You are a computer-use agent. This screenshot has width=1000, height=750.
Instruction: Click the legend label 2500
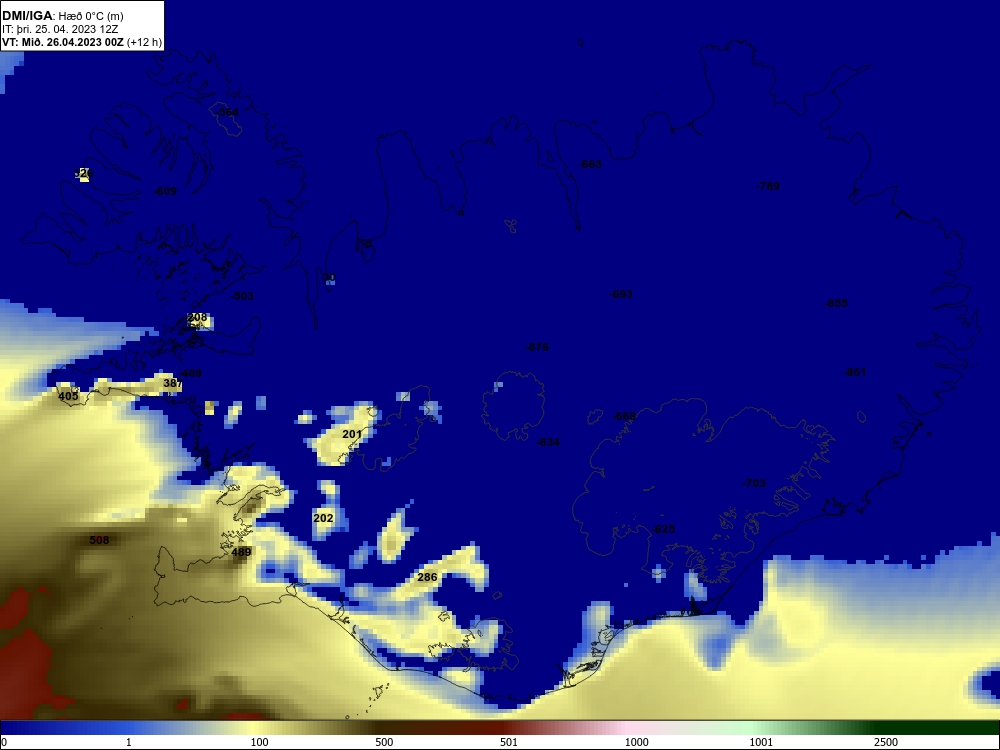[x=886, y=742]
